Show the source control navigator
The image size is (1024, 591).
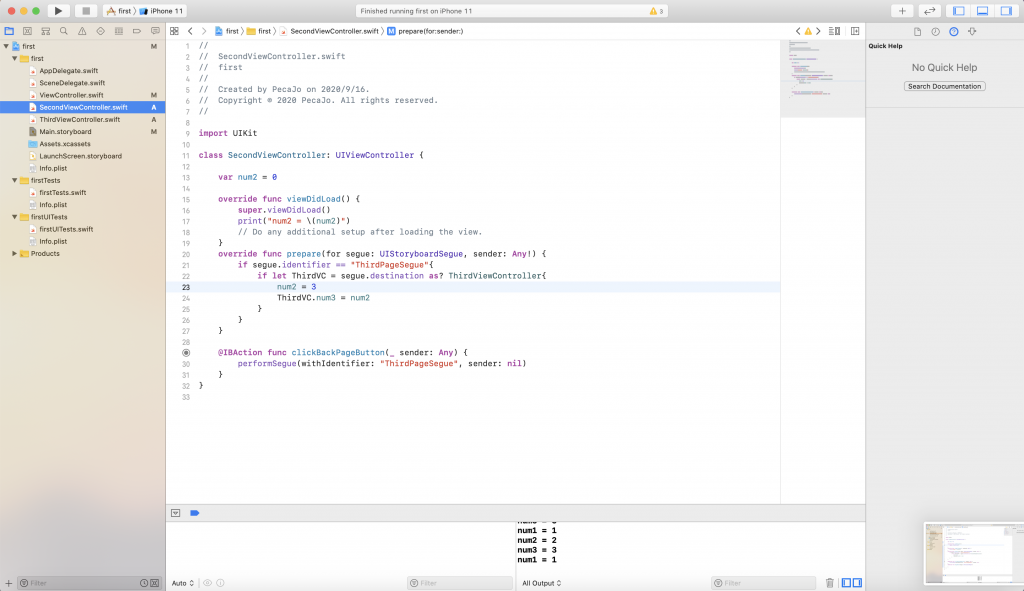point(27,31)
